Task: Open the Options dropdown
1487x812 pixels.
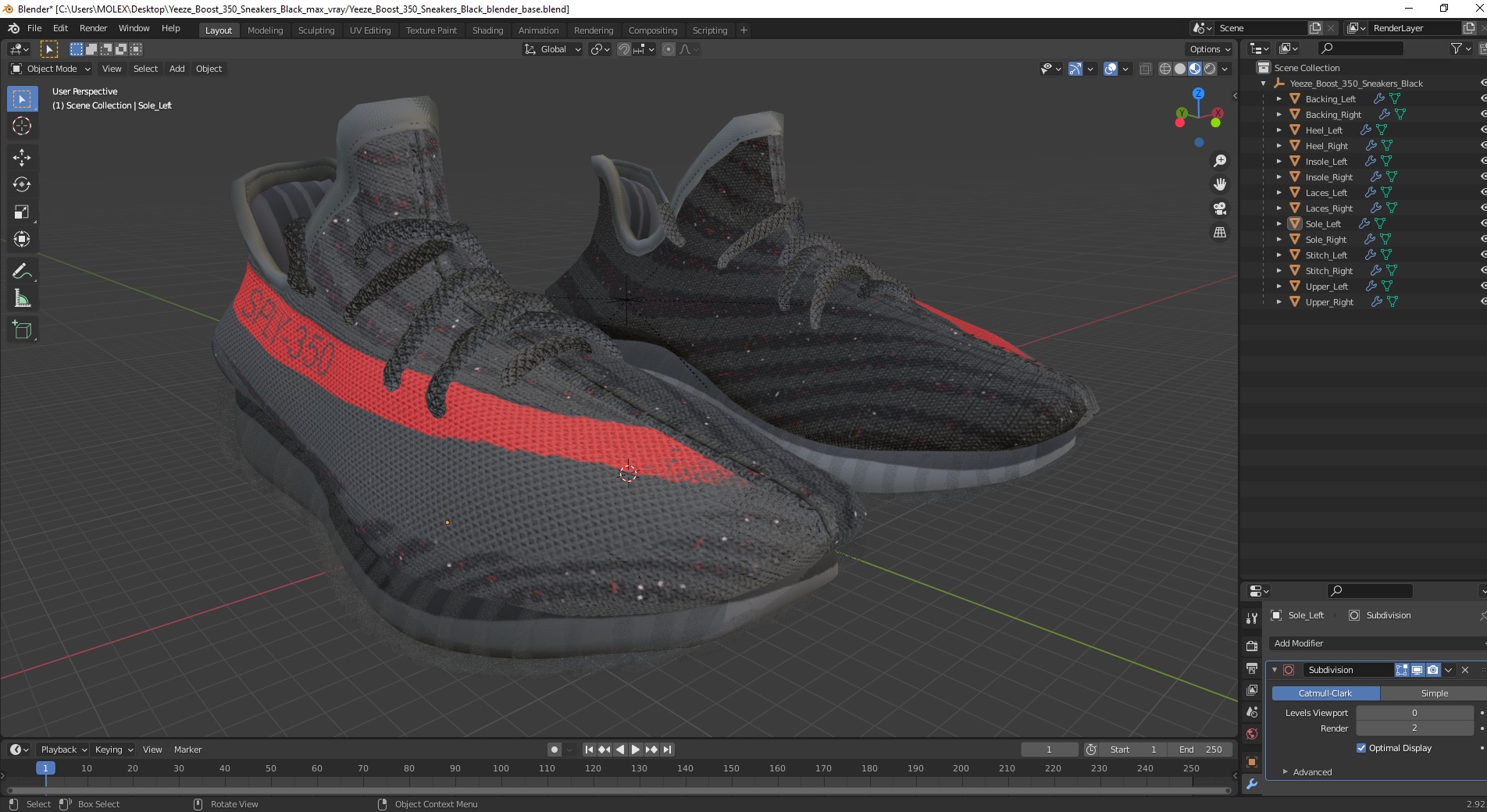Action: tap(1210, 49)
